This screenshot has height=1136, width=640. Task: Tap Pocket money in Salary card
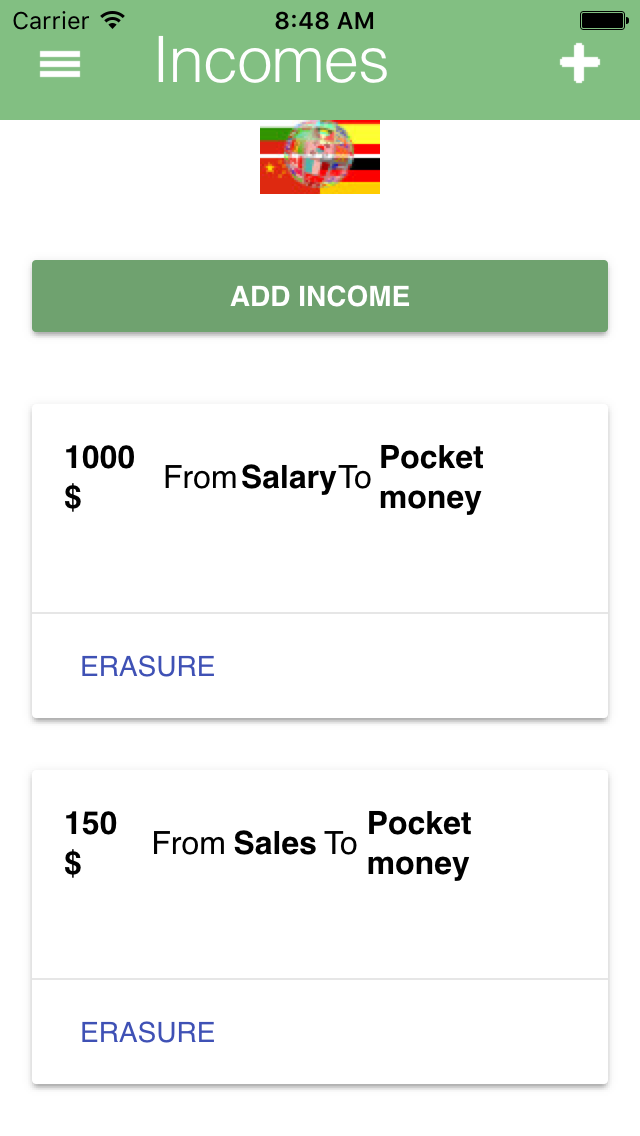[x=431, y=477]
